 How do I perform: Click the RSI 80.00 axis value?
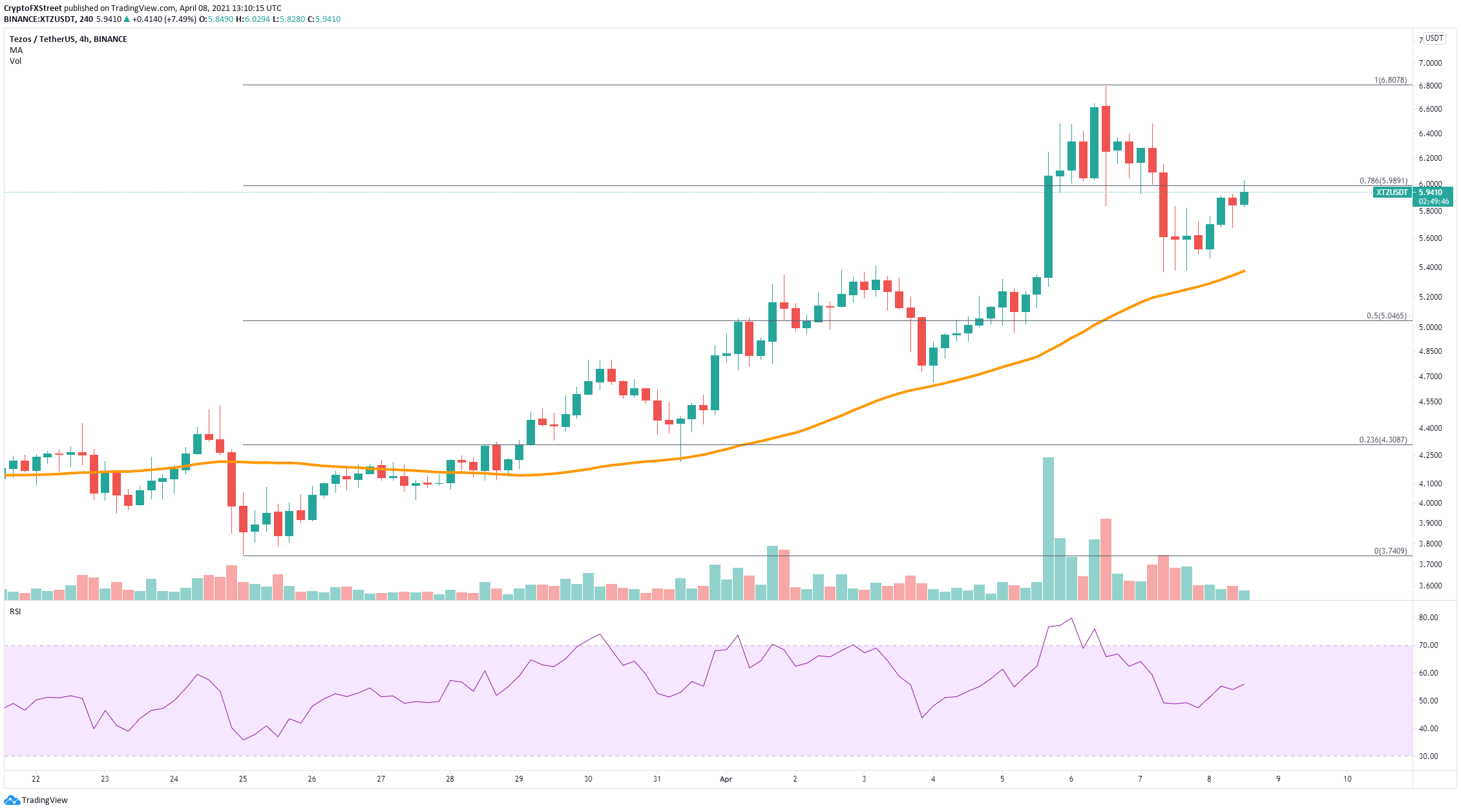pos(1428,618)
